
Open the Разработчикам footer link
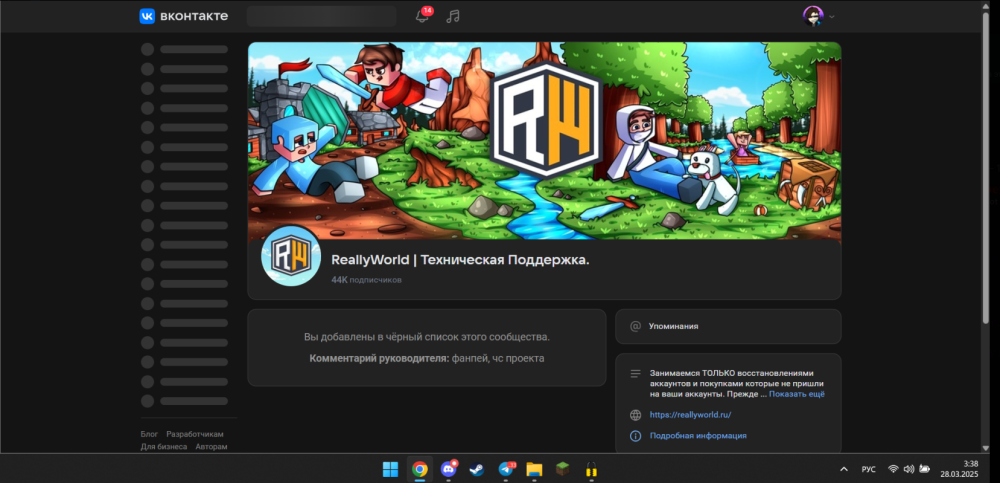(x=195, y=434)
